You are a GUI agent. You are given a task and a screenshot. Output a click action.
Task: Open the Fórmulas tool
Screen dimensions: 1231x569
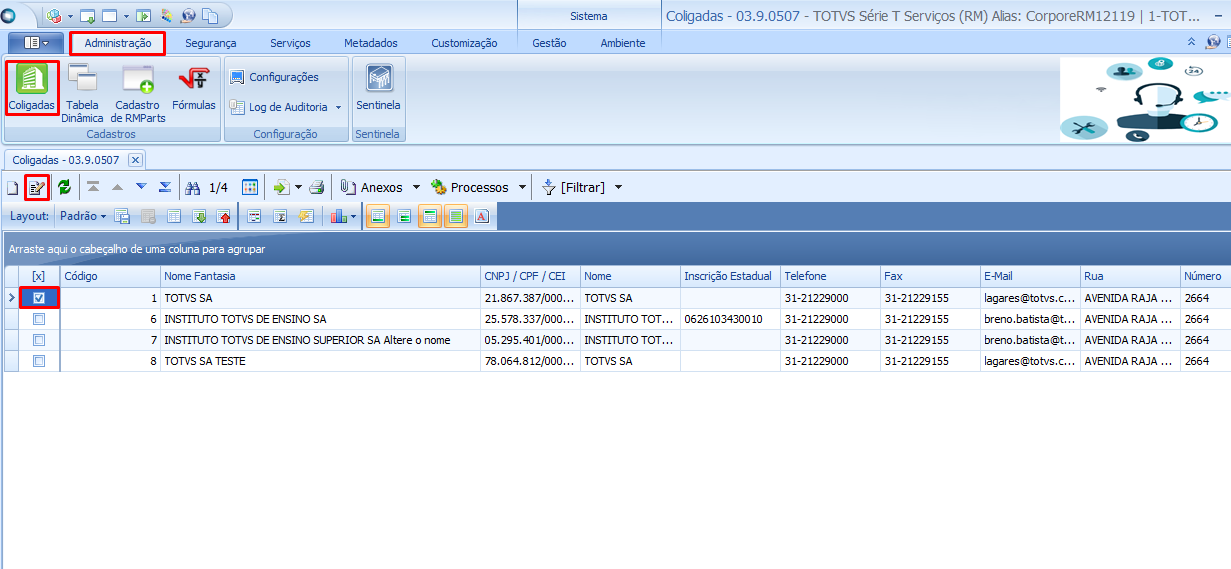[x=194, y=88]
